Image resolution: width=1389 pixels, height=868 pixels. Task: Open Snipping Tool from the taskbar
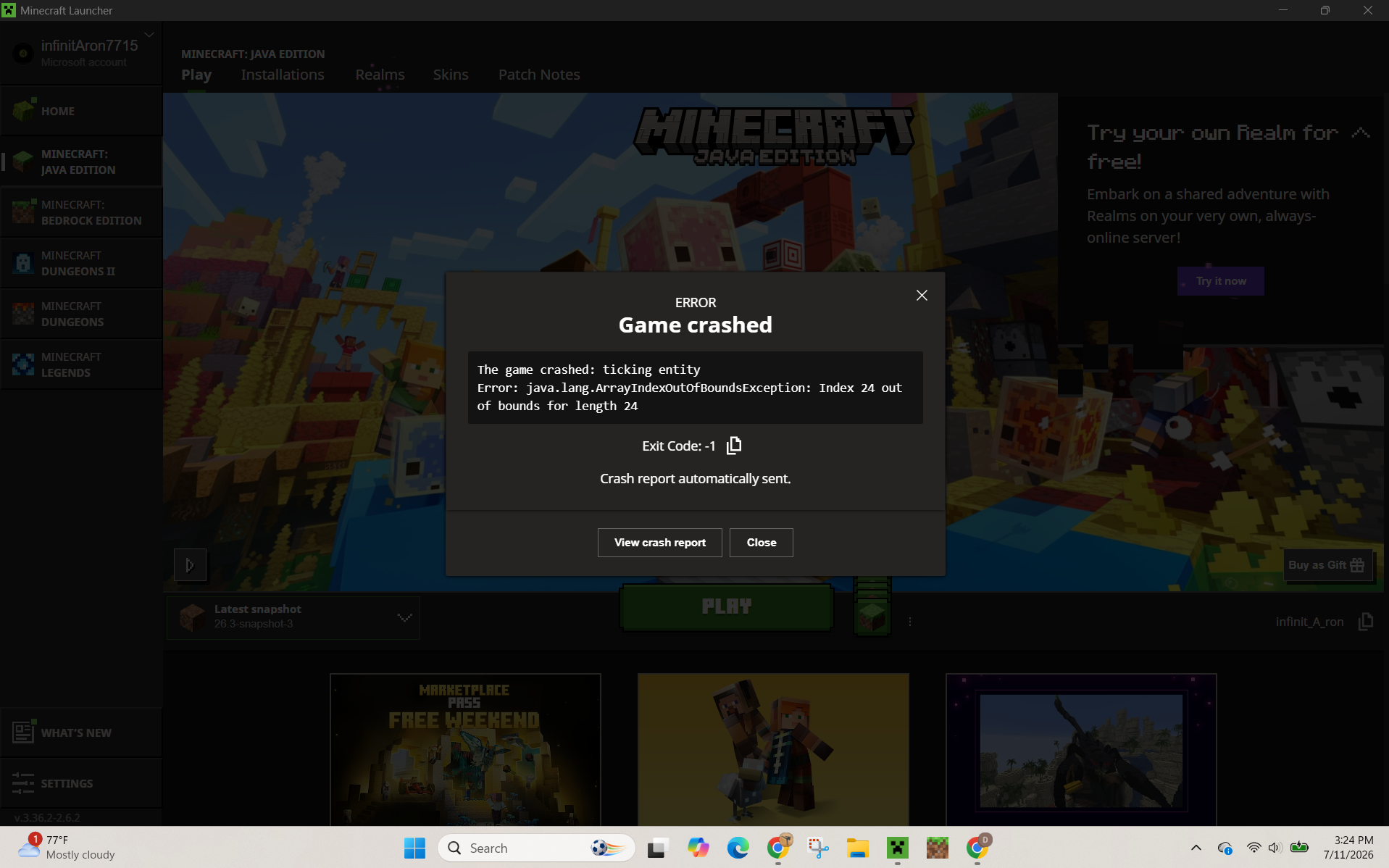pyautogui.click(x=818, y=848)
